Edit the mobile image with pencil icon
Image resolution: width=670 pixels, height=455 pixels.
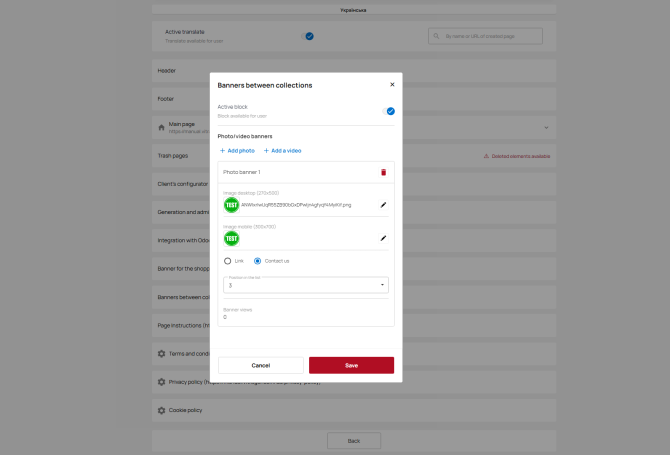point(383,238)
